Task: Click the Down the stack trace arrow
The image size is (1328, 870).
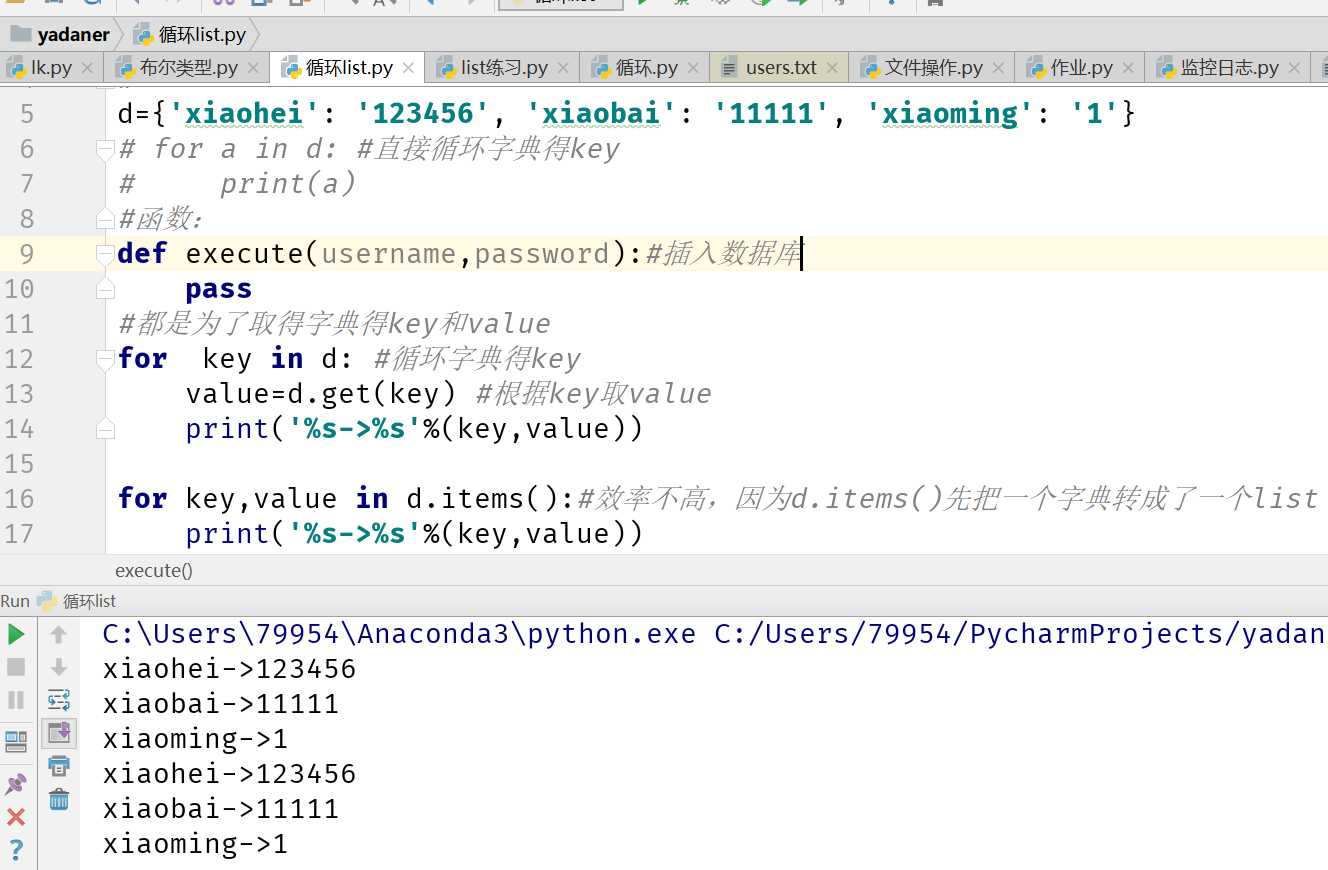Action: point(59,667)
